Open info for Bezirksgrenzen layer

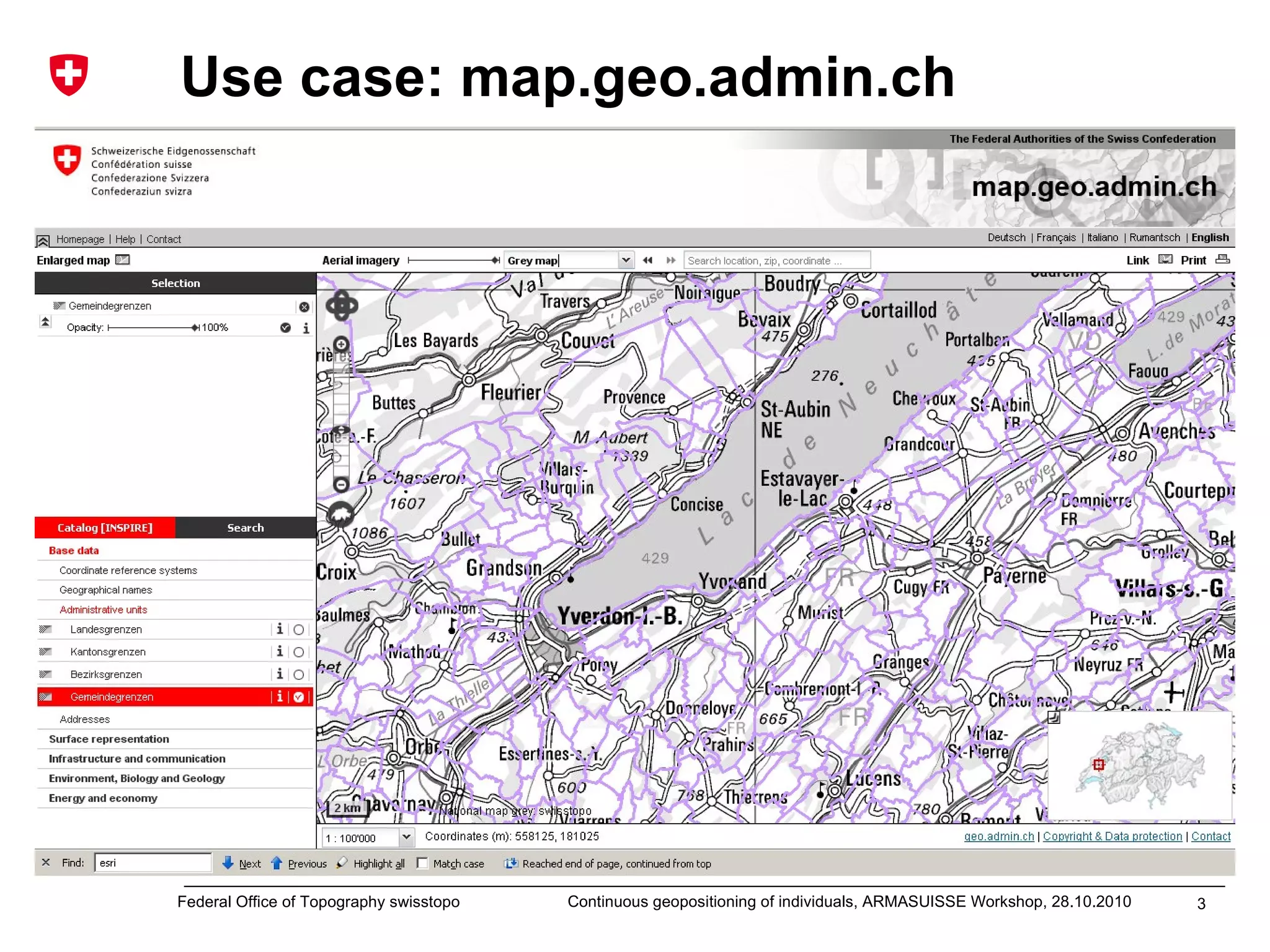click(280, 674)
